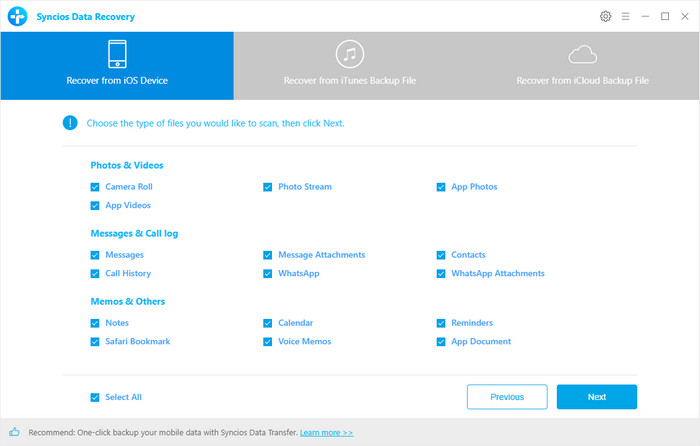This screenshot has width=700, height=446.
Task: Open the Learn more link
Action: (326, 433)
